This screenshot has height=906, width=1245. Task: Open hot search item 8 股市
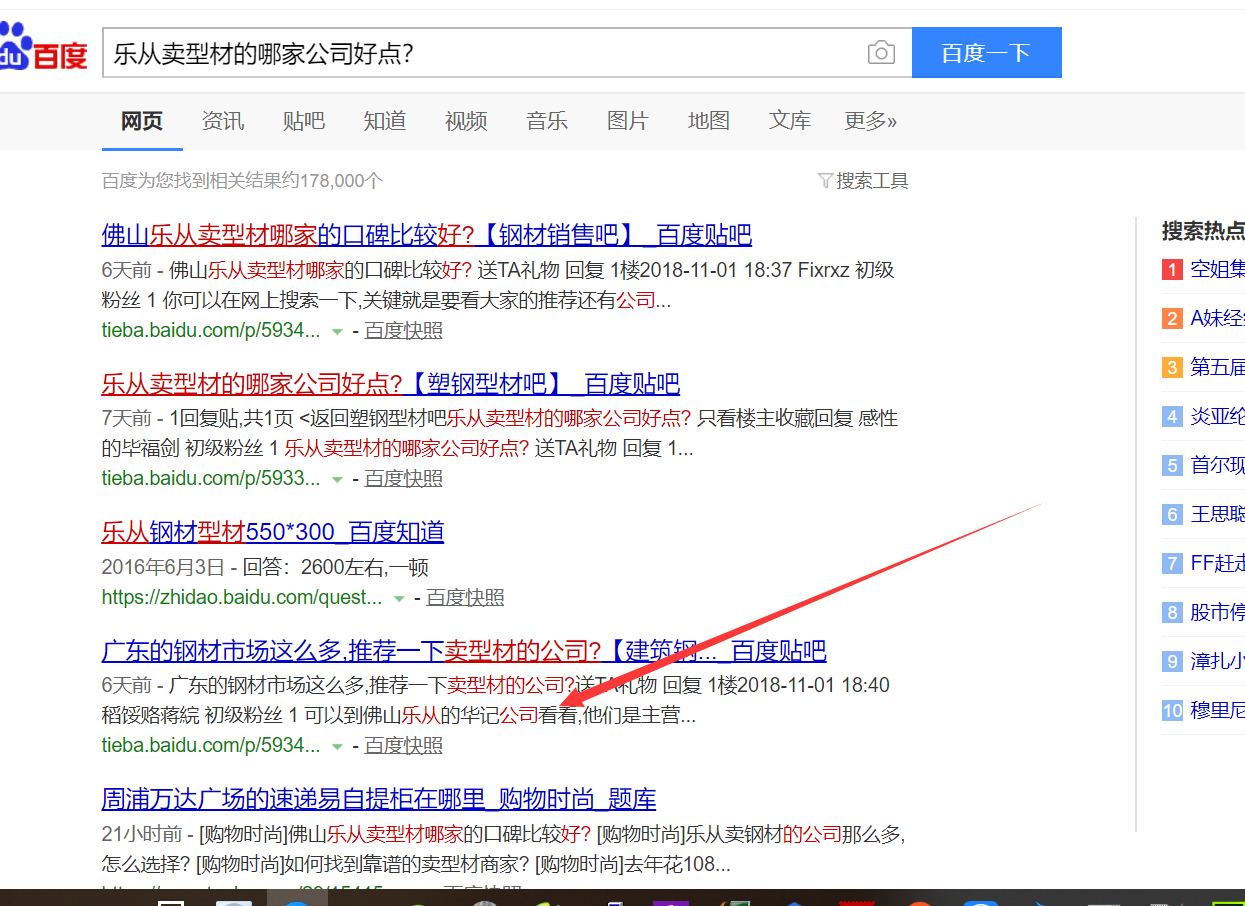point(1217,612)
